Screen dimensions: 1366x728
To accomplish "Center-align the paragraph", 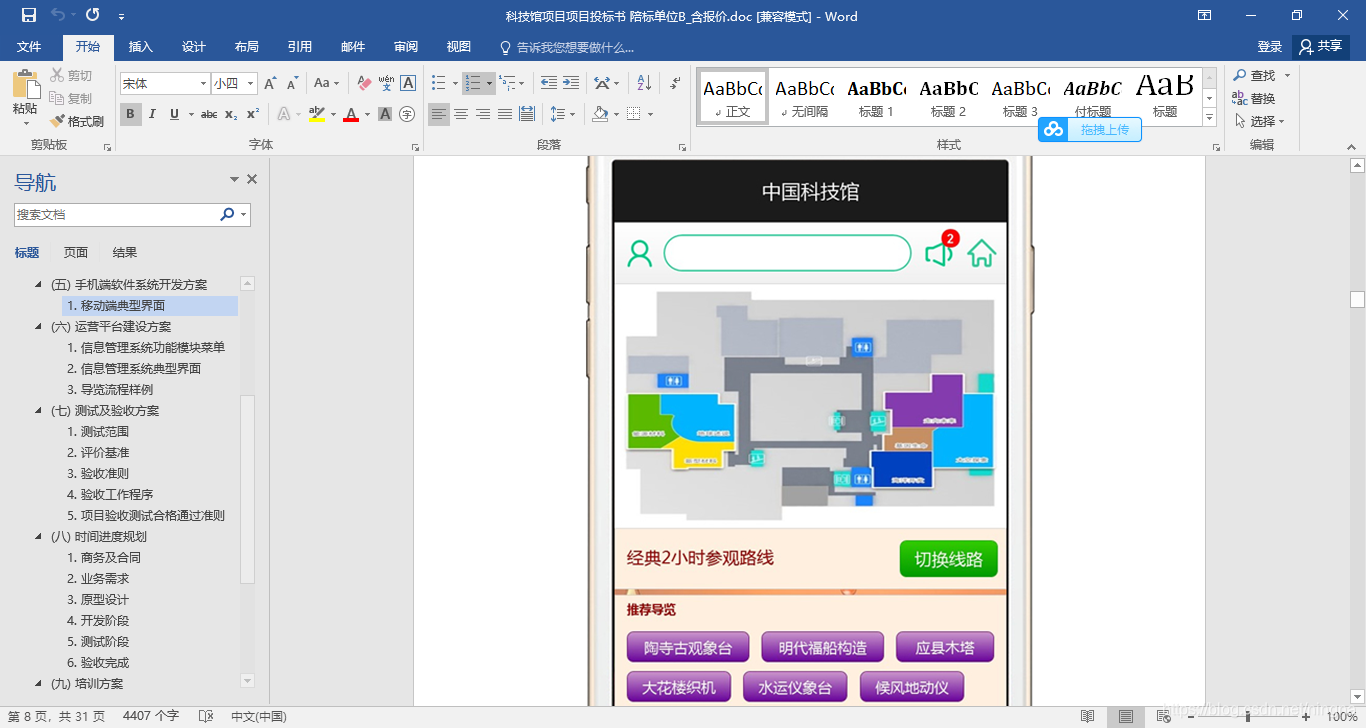I will click(x=461, y=115).
